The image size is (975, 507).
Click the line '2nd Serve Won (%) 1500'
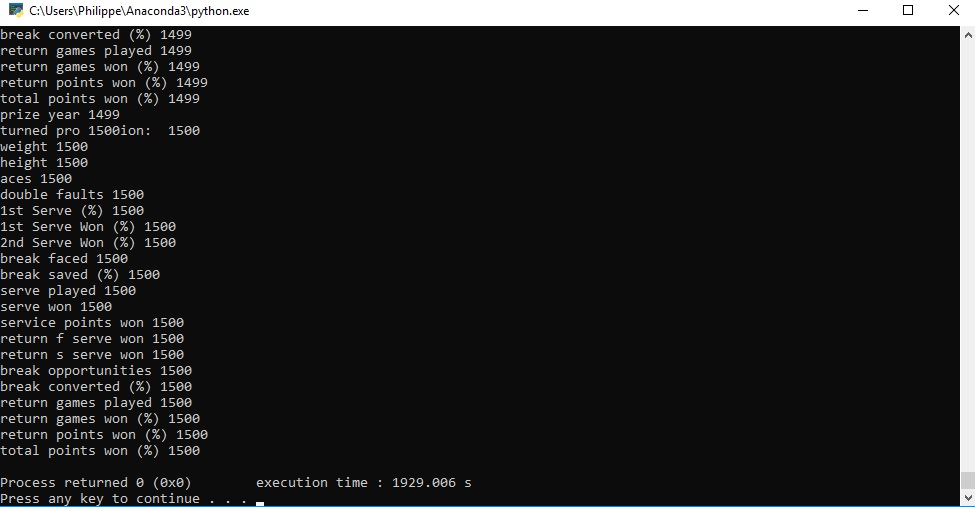(x=88, y=243)
